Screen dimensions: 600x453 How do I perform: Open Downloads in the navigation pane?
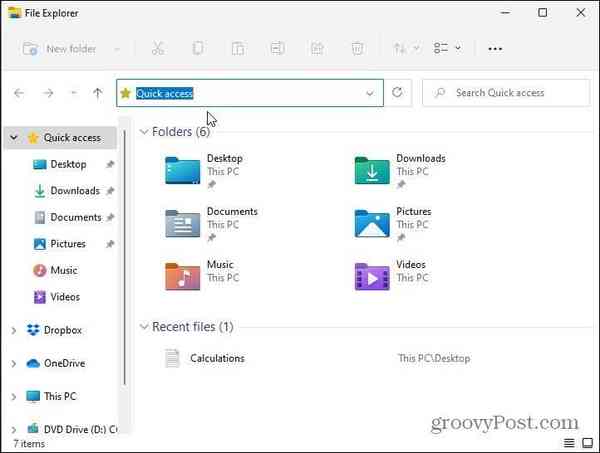75,191
